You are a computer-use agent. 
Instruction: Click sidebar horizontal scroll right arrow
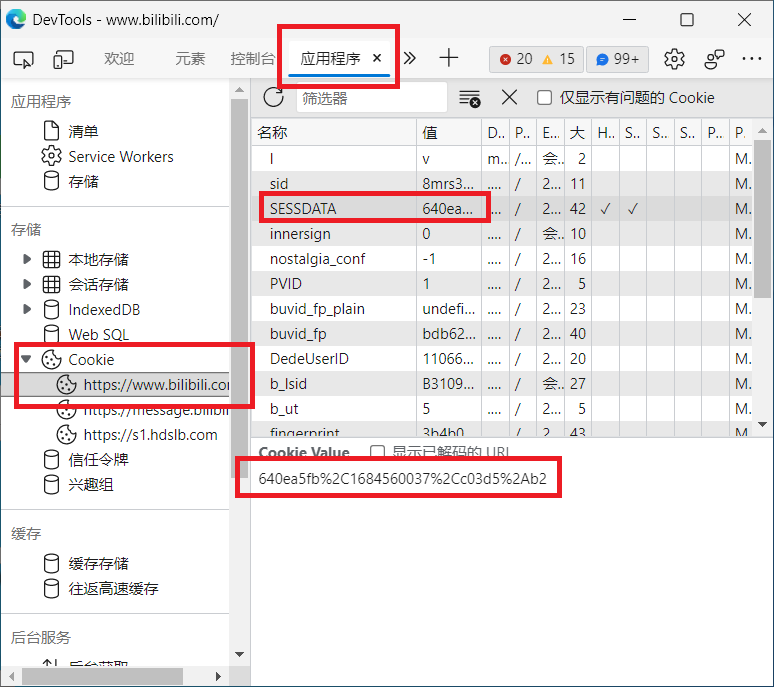pyautogui.click(x=218, y=676)
